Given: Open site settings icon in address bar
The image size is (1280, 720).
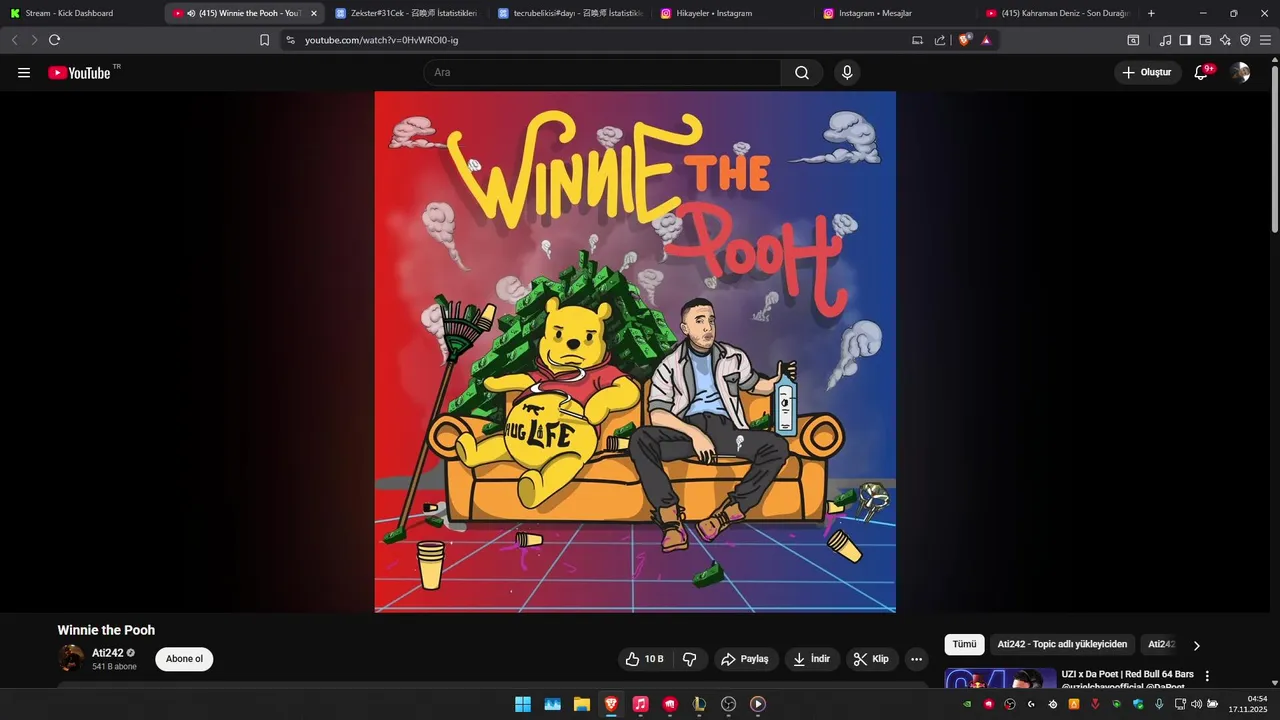Looking at the screenshot, I should 290,40.
